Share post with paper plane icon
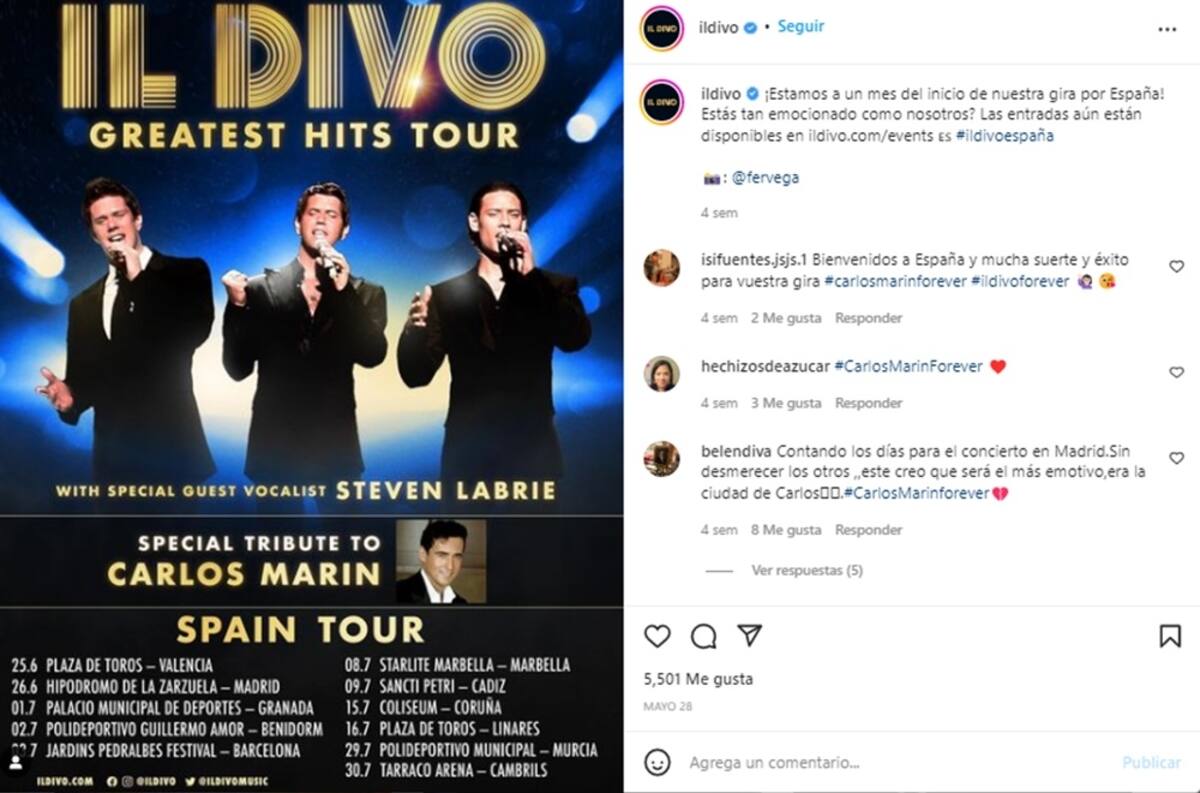Viewport: 1200px width, 793px height. click(x=750, y=636)
